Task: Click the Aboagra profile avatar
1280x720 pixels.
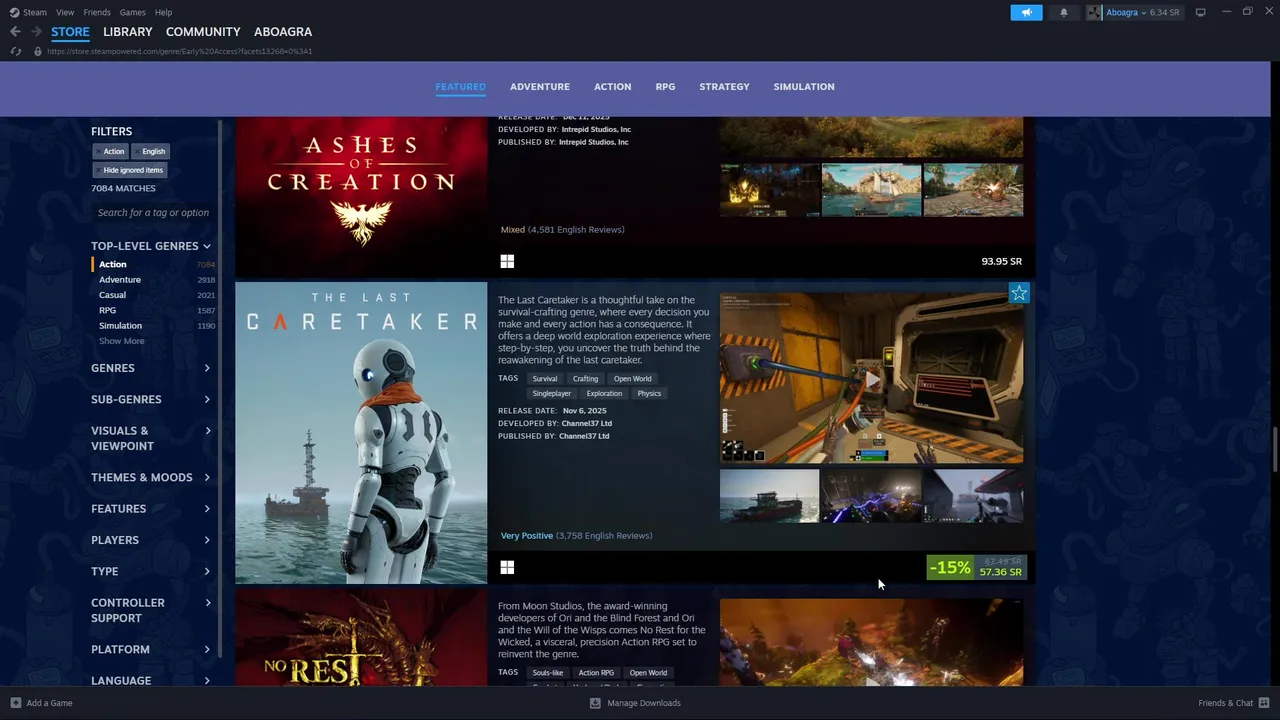Action: [1095, 12]
